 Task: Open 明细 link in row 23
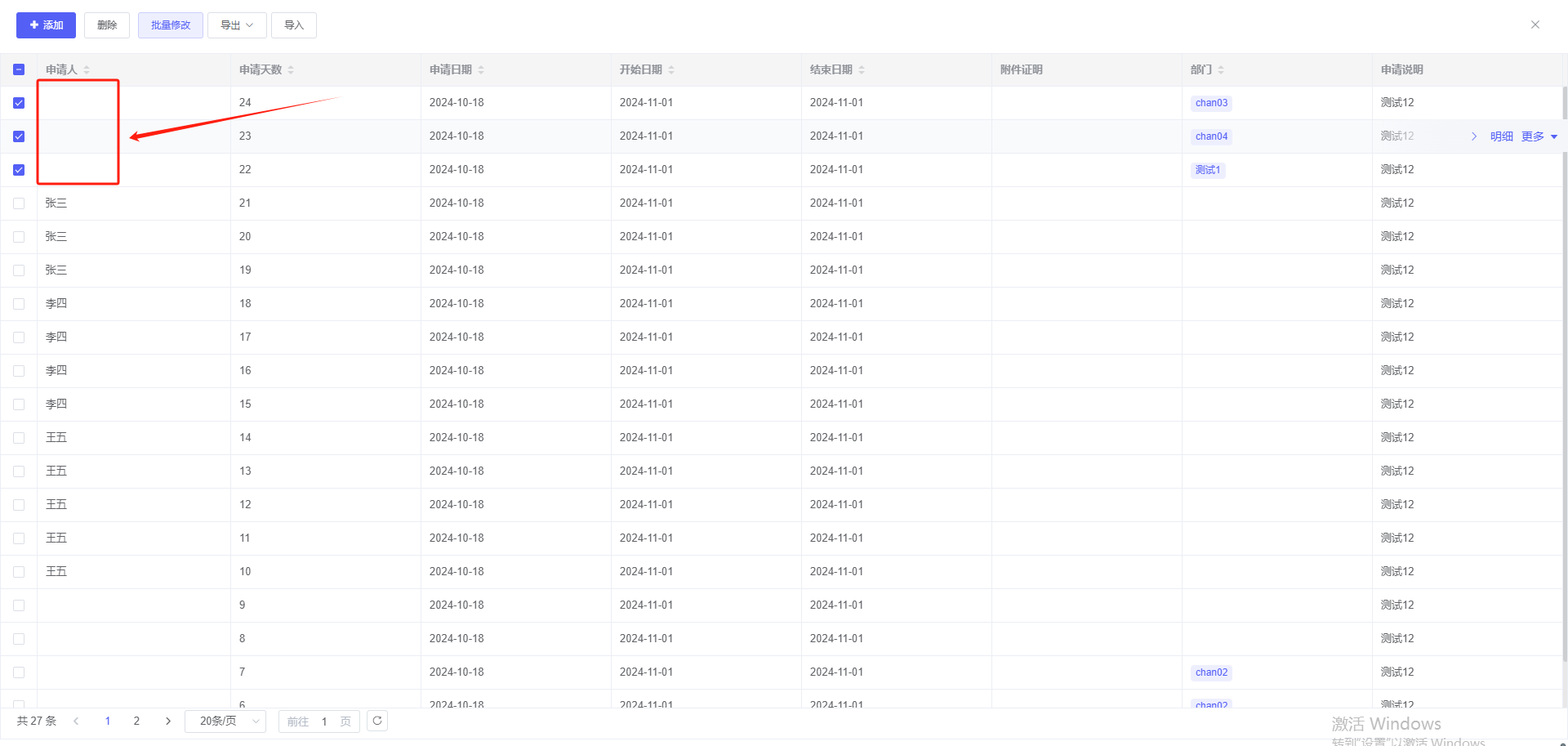pos(1501,136)
